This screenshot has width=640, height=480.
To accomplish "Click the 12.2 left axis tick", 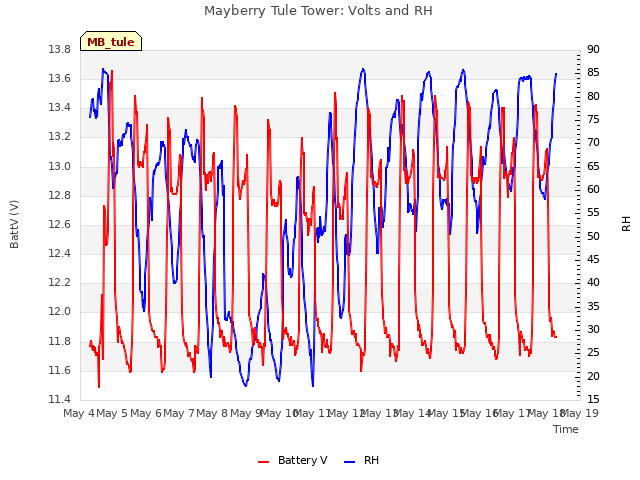I will pyautogui.click(x=60, y=282).
